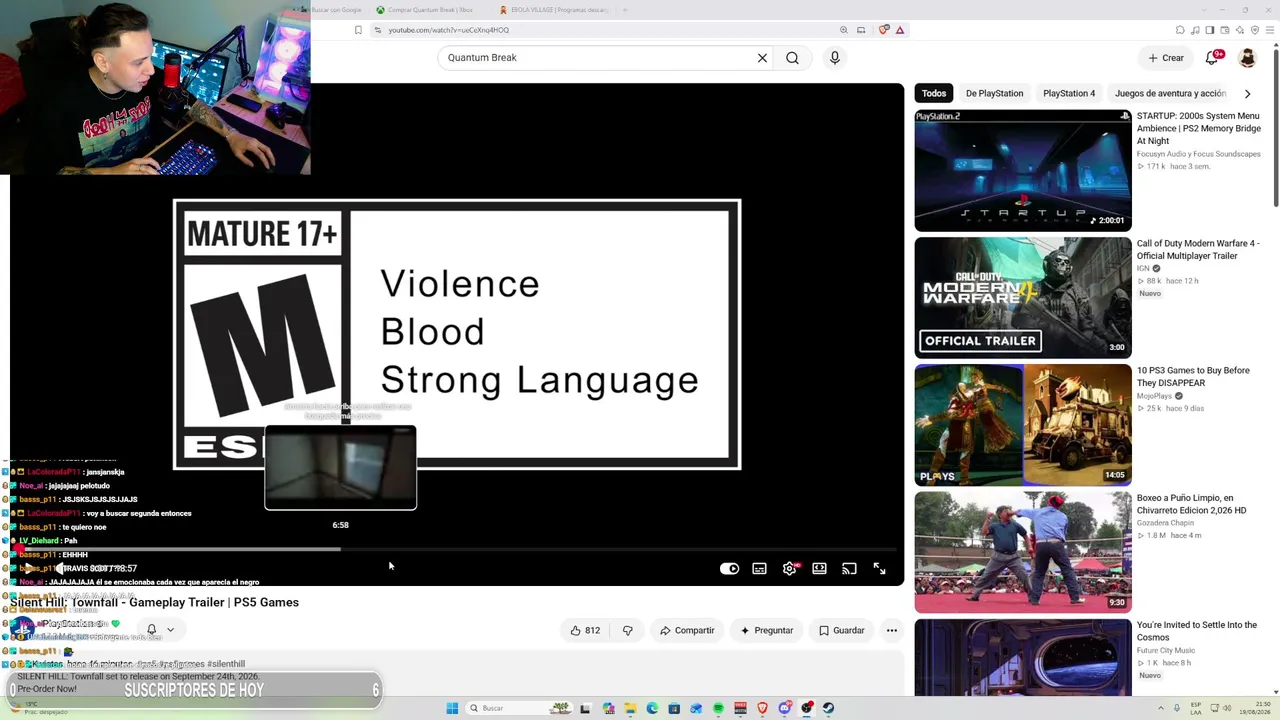Like the video with 812 likes
Image resolution: width=1280 pixels, height=720 pixels.
click(585, 631)
